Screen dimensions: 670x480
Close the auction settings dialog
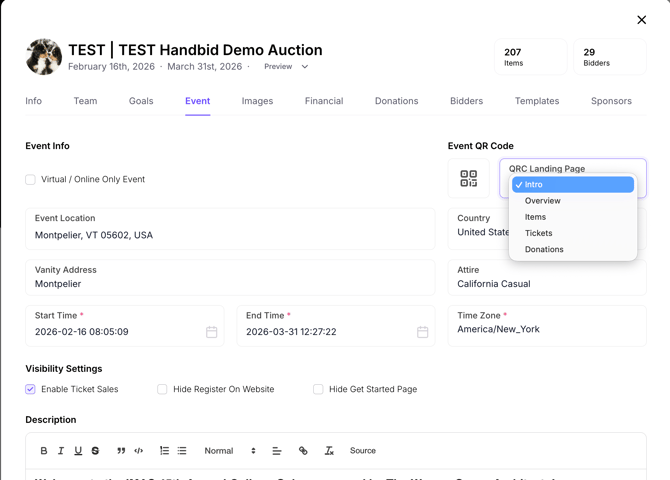pos(641,20)
